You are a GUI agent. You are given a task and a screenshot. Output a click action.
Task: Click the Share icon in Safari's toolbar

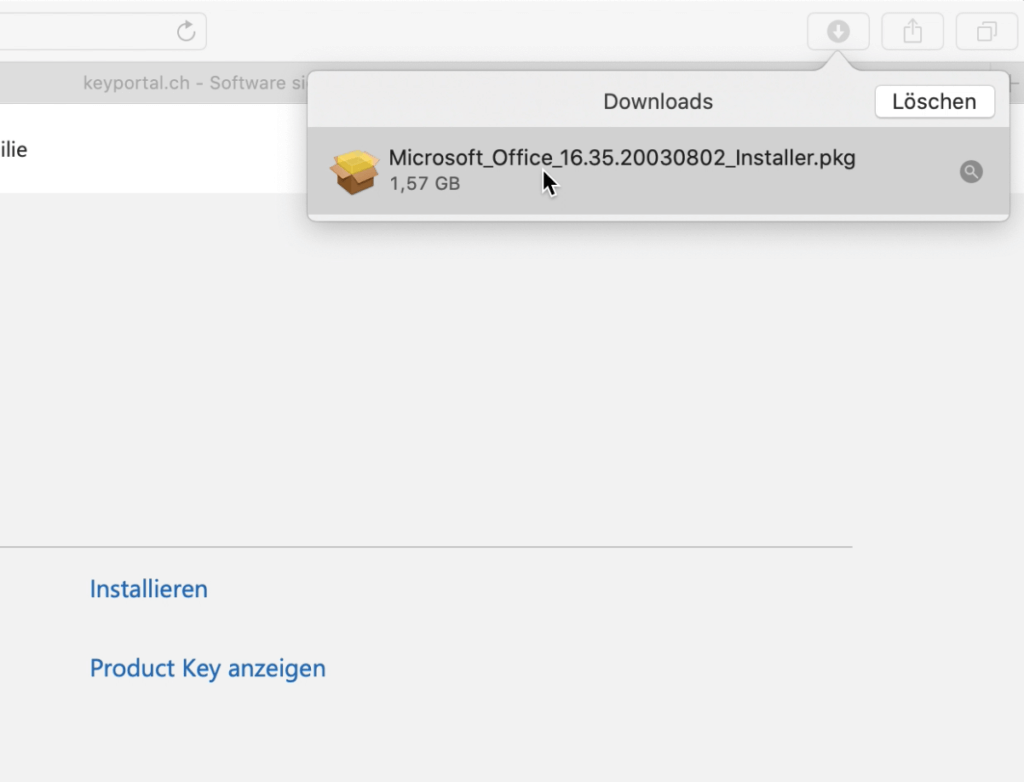(x=911, y=30)
